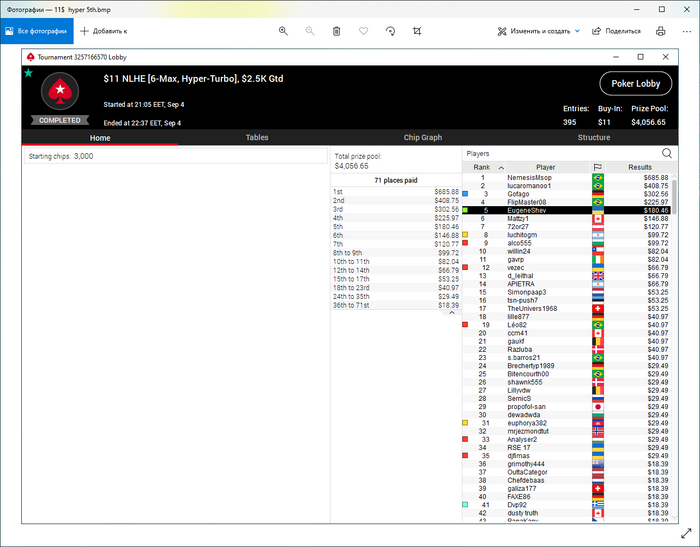Click the 5th place $180.46 payout row
The height and width of the screenshot is (547, 700).
click(396, 226)
